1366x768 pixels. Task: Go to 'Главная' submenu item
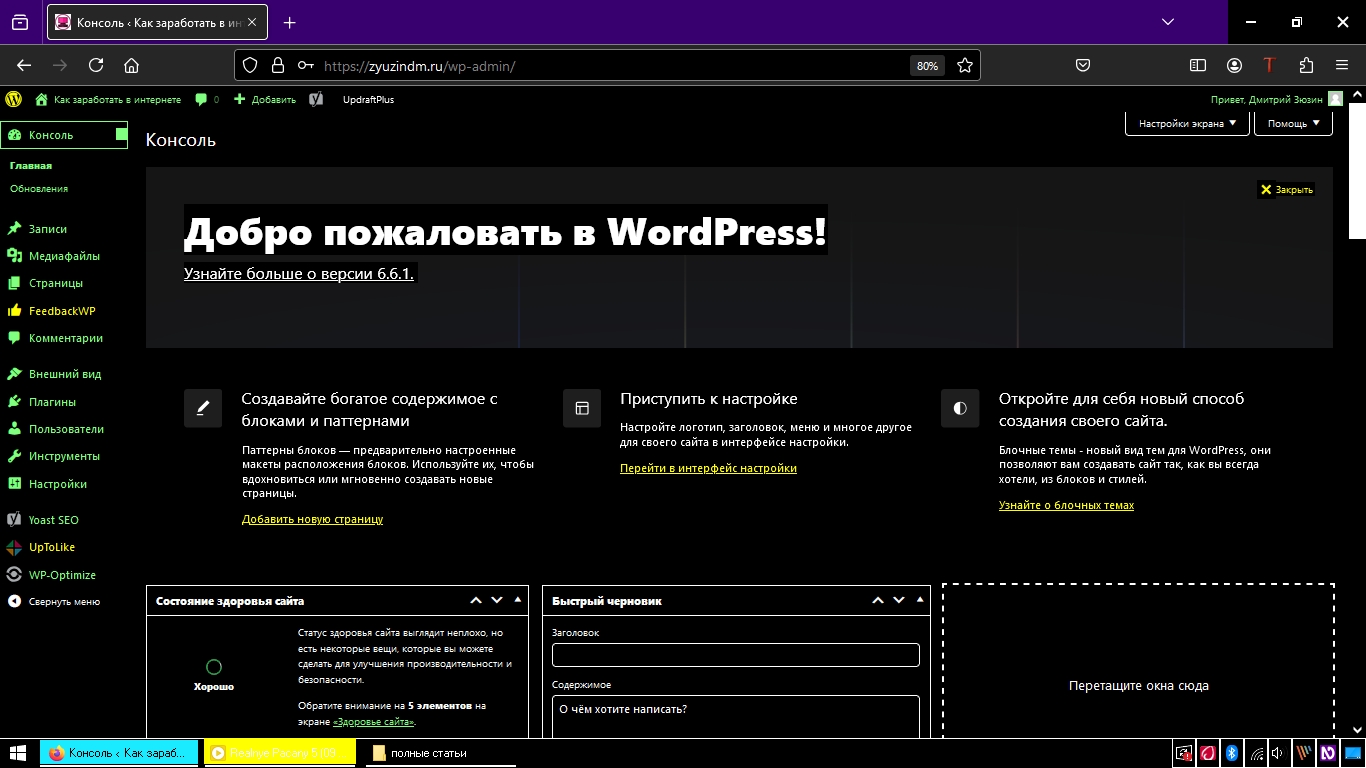pos(31,166)
